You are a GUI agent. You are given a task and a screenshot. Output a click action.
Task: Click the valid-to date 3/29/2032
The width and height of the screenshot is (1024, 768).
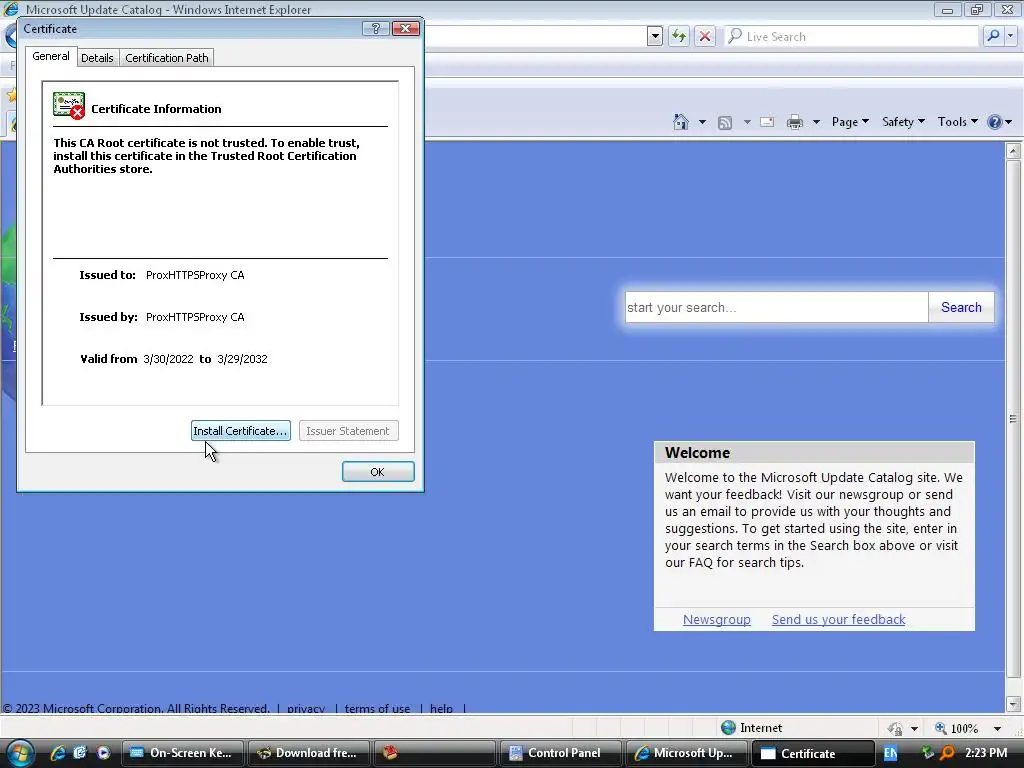coord(242,359)
